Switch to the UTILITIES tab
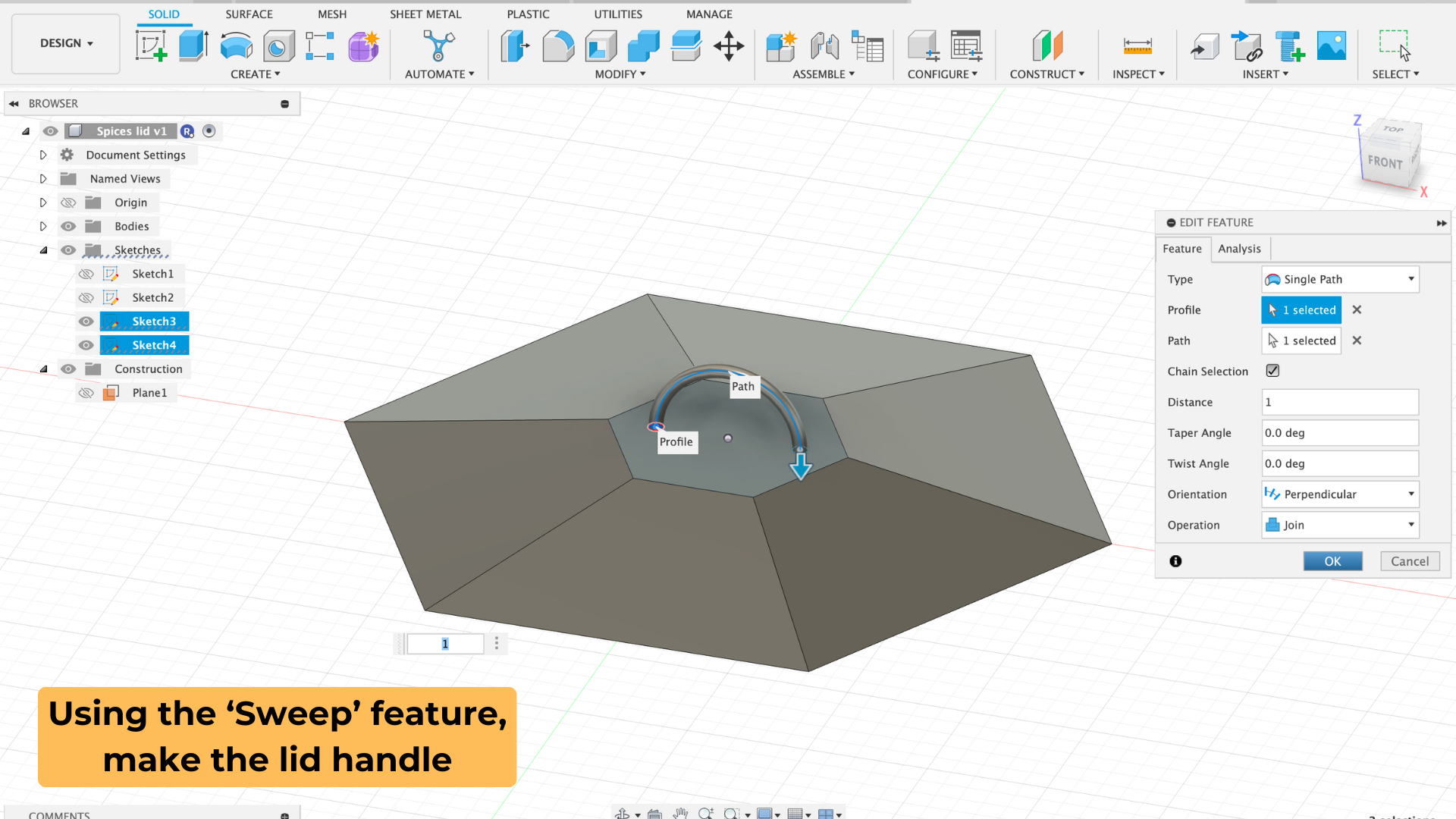The image size is (1456, 819). pos(618,14)
